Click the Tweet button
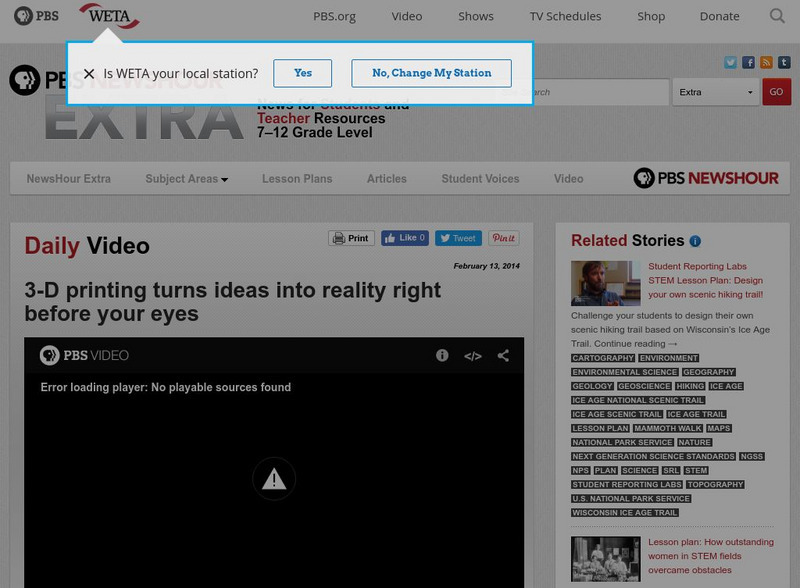Image resolution: width=800 pixels, height=588 pixels. coord(458,238)
